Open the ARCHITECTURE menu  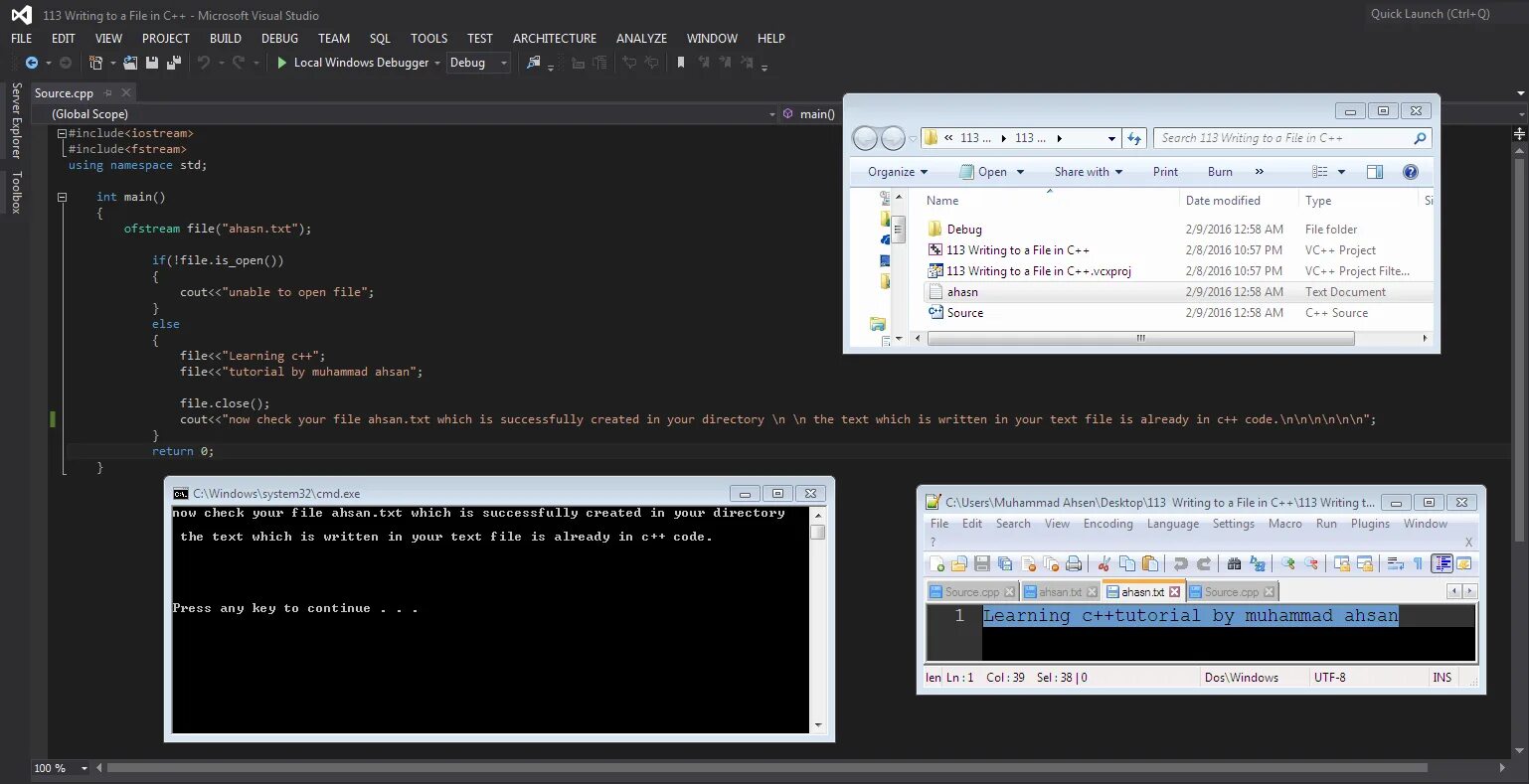[555, 39]
